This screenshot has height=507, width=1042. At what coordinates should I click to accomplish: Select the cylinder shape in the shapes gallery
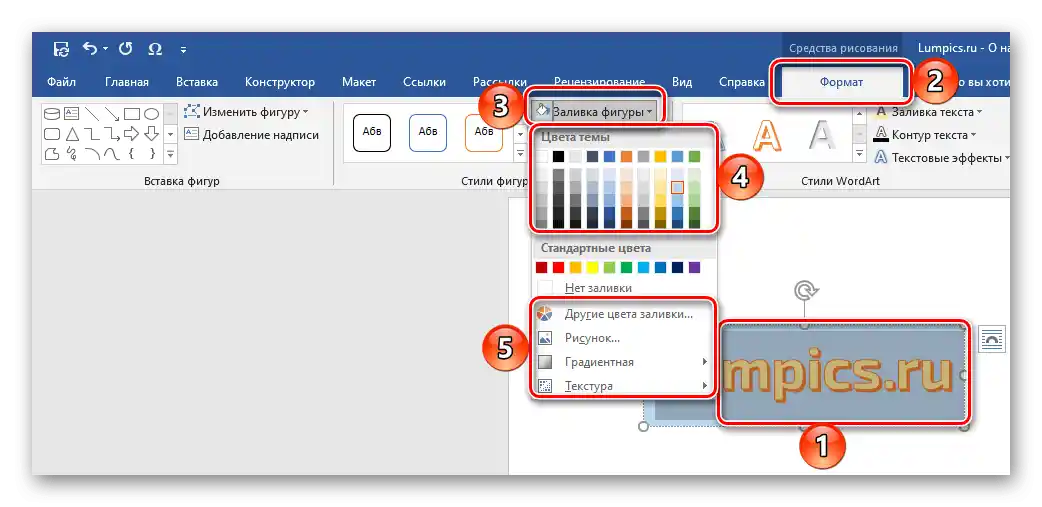(52, 114)
